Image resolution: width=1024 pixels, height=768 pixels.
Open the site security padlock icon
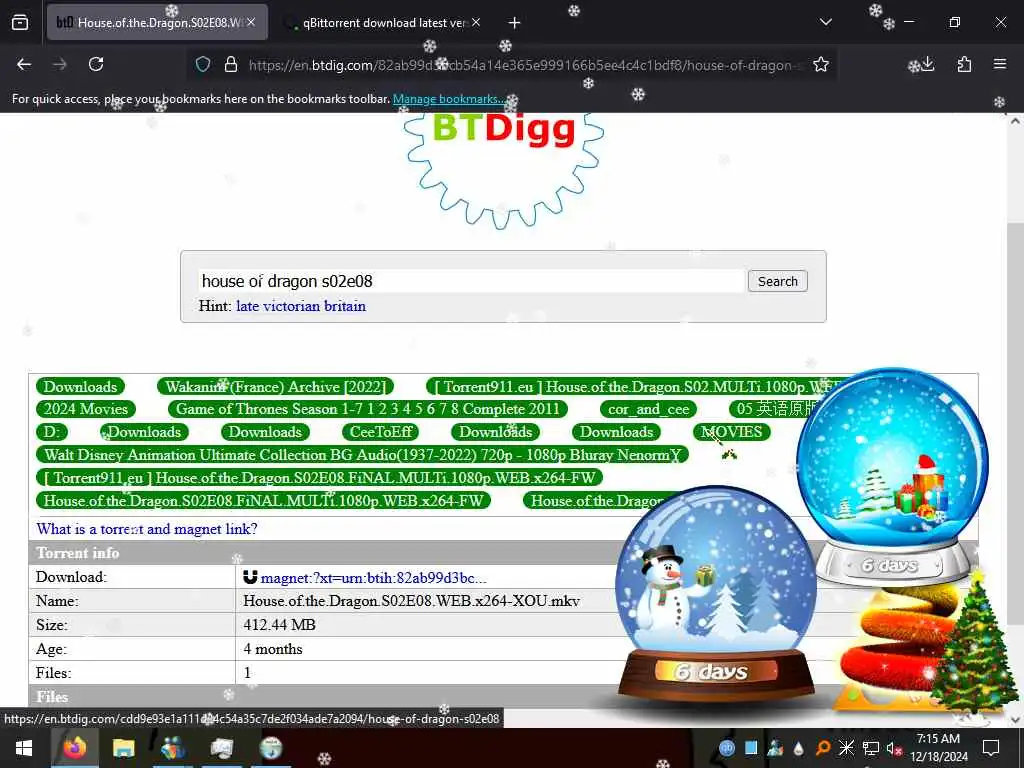pyautogui.click(x=231, y=64)
